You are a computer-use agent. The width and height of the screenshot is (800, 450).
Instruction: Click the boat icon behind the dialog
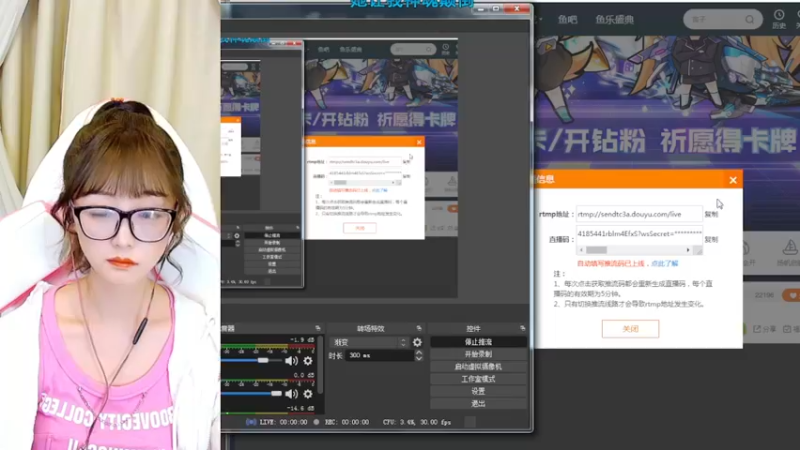pyautogui.click(x=790, y=247)
